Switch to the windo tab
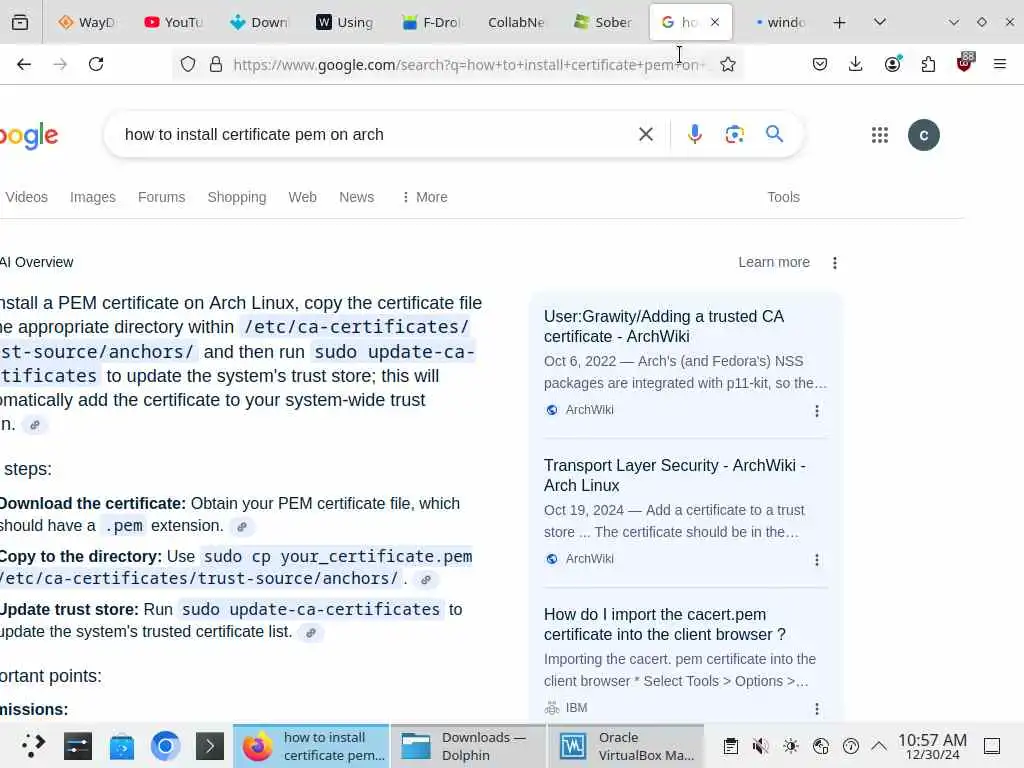Image resolution: width=1024 pixels, height=768 pixels. (x=779, y=22)
